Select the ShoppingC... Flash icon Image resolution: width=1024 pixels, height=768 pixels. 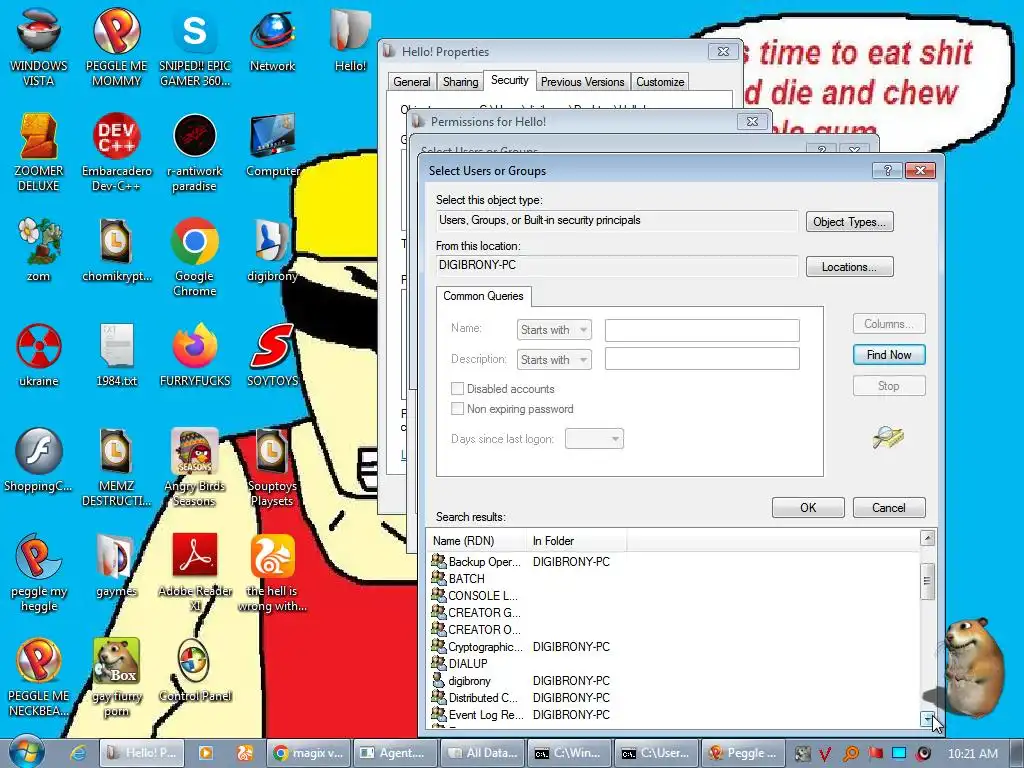pyautogui.click(x=39, y=460)
